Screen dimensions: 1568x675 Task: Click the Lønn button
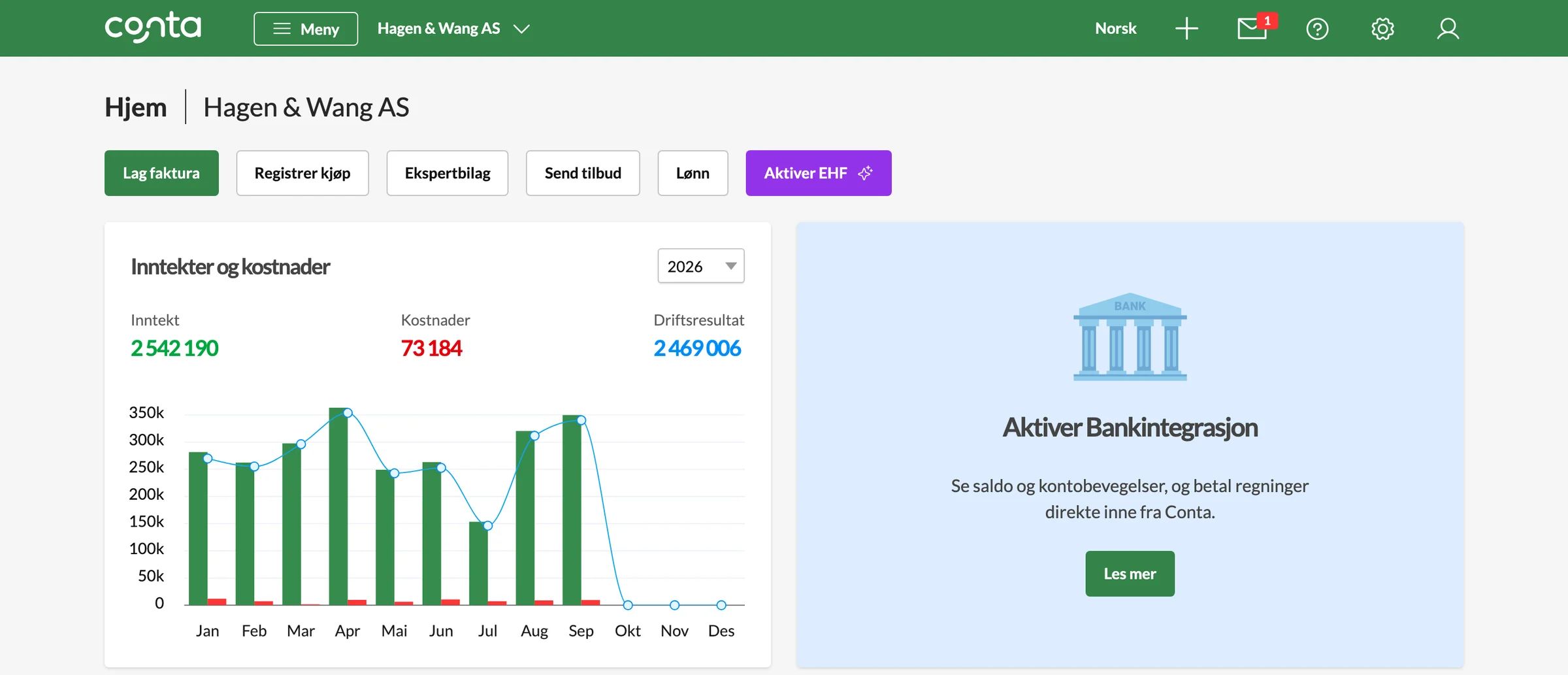point(693,173)
